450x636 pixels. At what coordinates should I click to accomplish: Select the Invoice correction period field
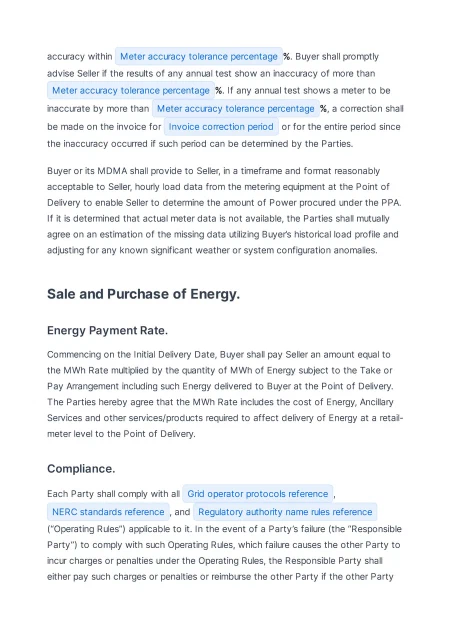(221, 127)
